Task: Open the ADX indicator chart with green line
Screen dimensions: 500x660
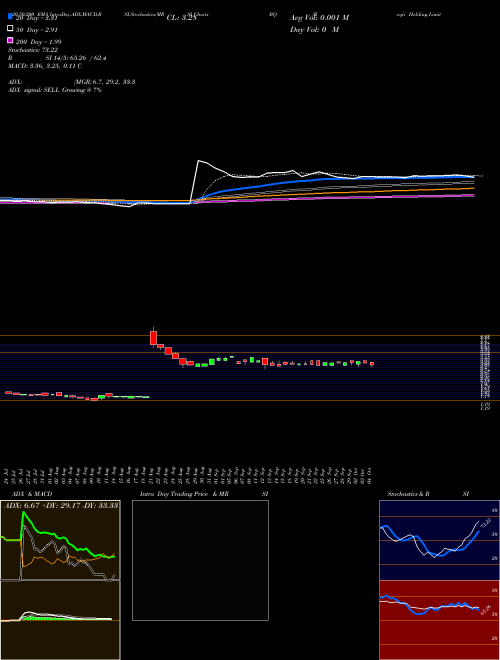Action: [x=60, y=540]
